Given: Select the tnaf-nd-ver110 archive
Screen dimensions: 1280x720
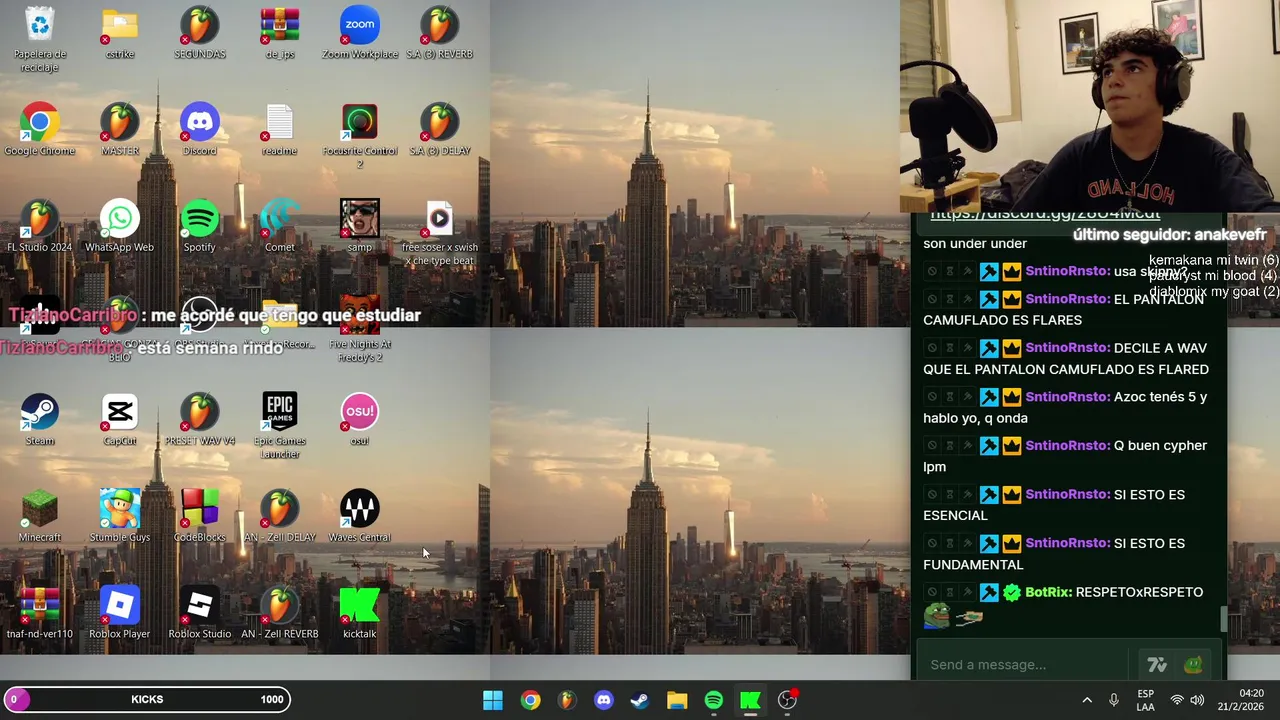Looking at the screenshot, I should coord(40,613).
